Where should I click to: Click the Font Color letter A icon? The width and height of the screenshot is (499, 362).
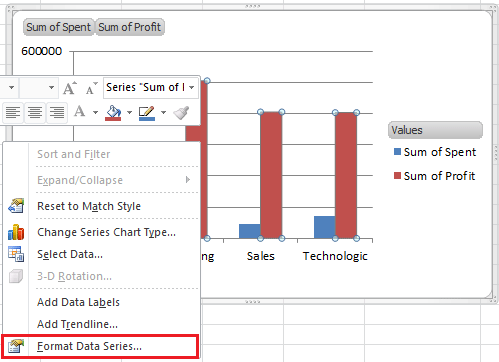[x=79, y=111]
